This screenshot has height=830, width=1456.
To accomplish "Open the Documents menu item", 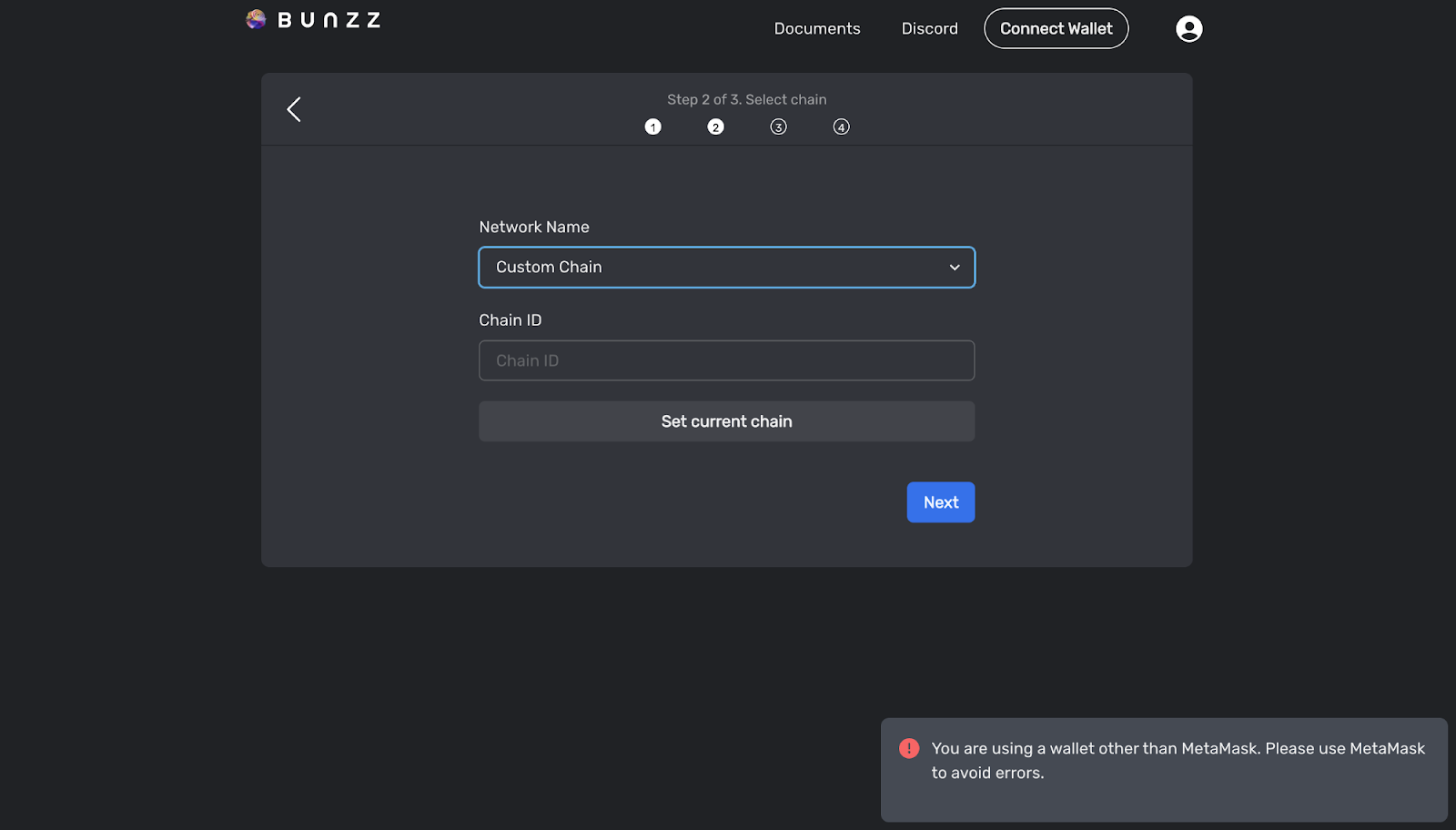I will (816, 28).
